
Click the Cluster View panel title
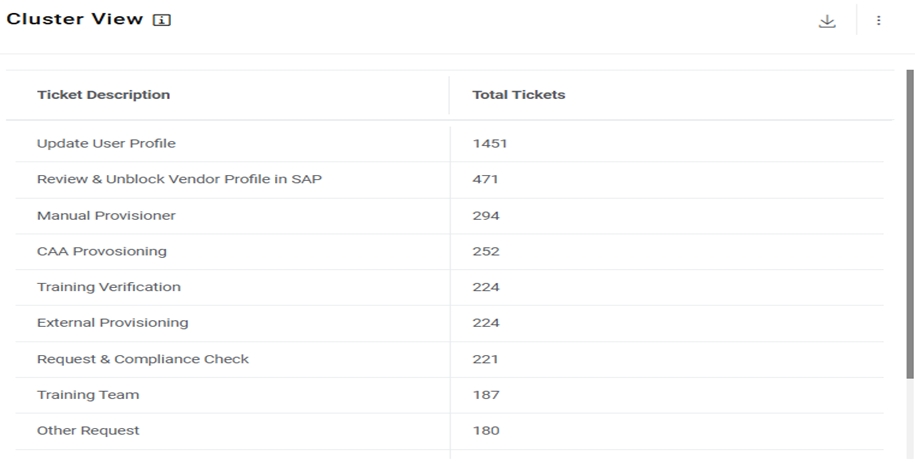[x=75, y=21]
